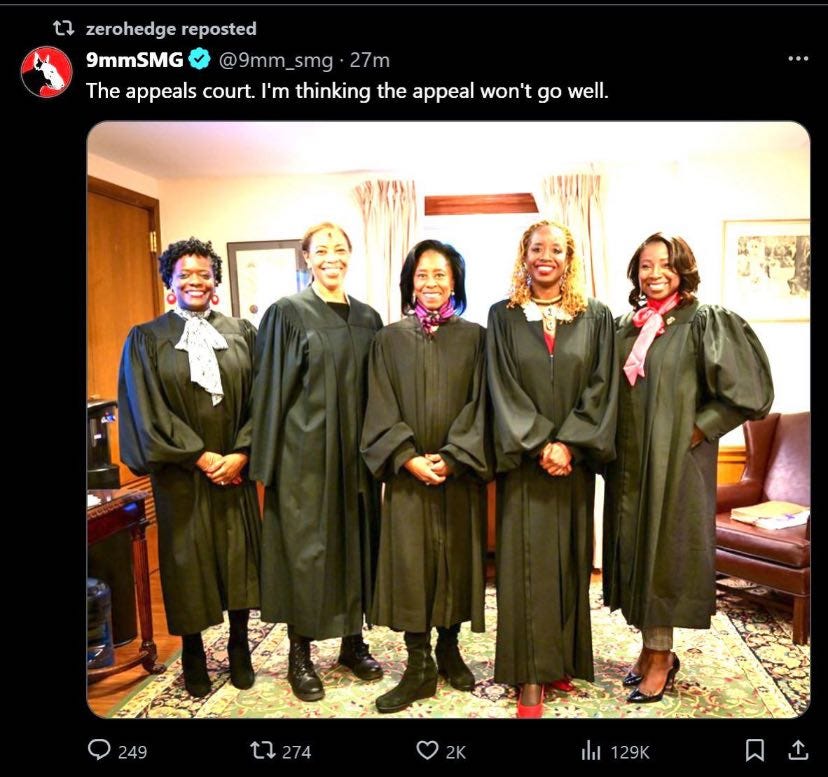The width and height of the screenshot is (828, 777).
Task: Click the small repost icon beside zerohedge
Action: click(x=64, y=28)
